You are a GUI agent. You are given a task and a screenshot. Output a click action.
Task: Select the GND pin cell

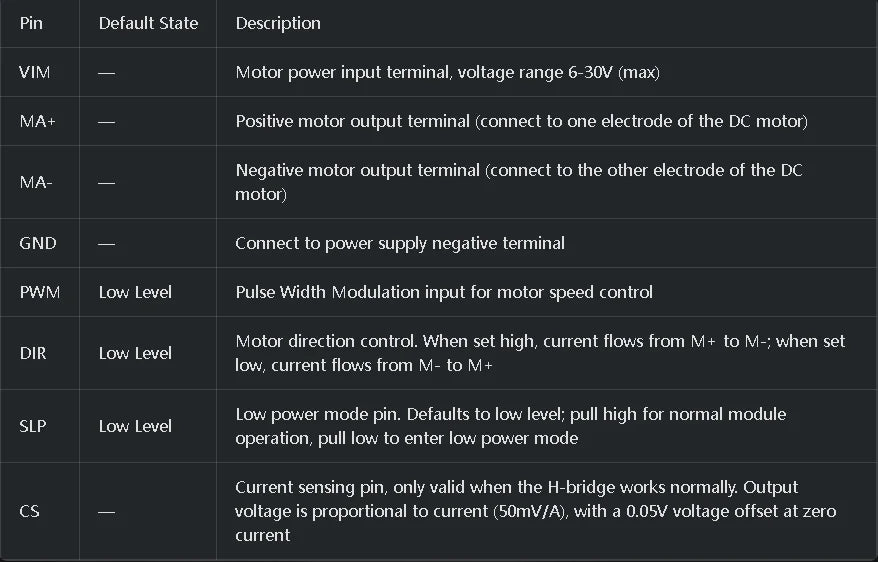pos(38,243)
